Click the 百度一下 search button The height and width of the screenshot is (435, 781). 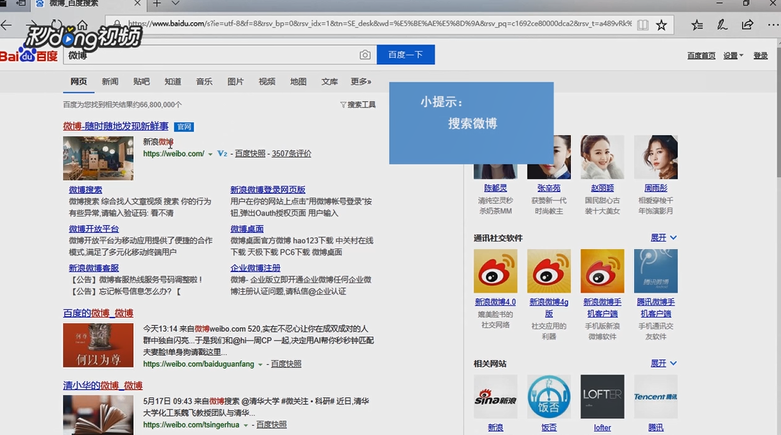coord(405,55)
